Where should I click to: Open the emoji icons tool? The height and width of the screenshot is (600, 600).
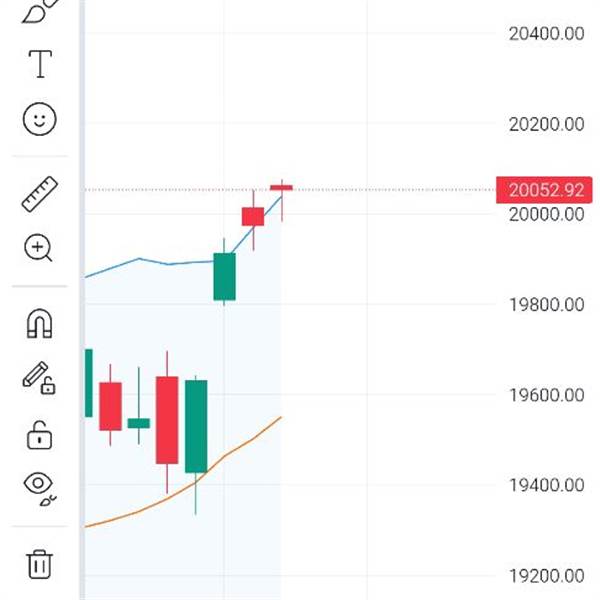click(x=40, y=119)
